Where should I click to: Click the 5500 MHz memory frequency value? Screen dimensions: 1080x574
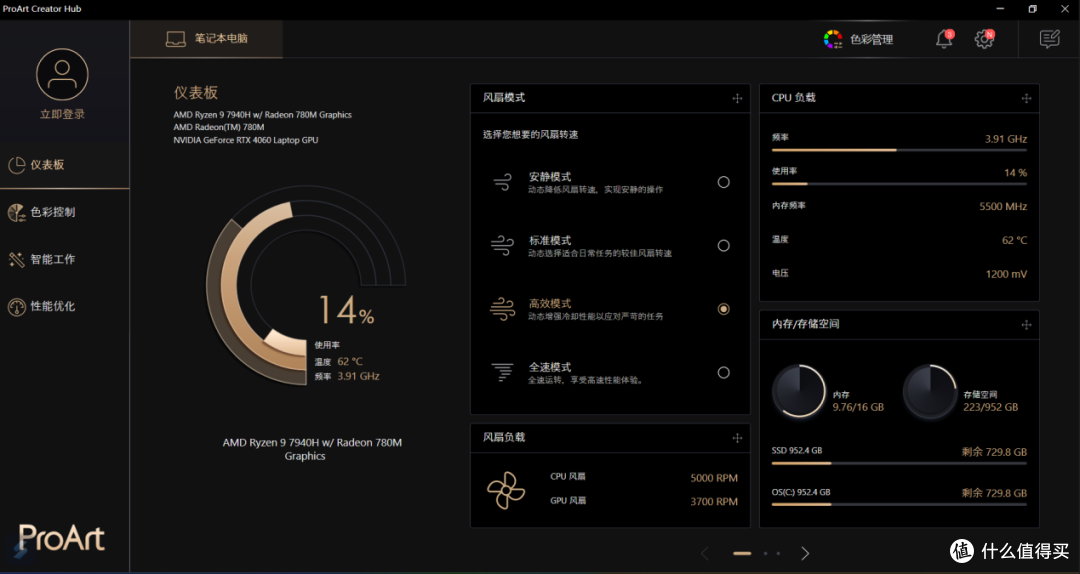coord(1003,206)
